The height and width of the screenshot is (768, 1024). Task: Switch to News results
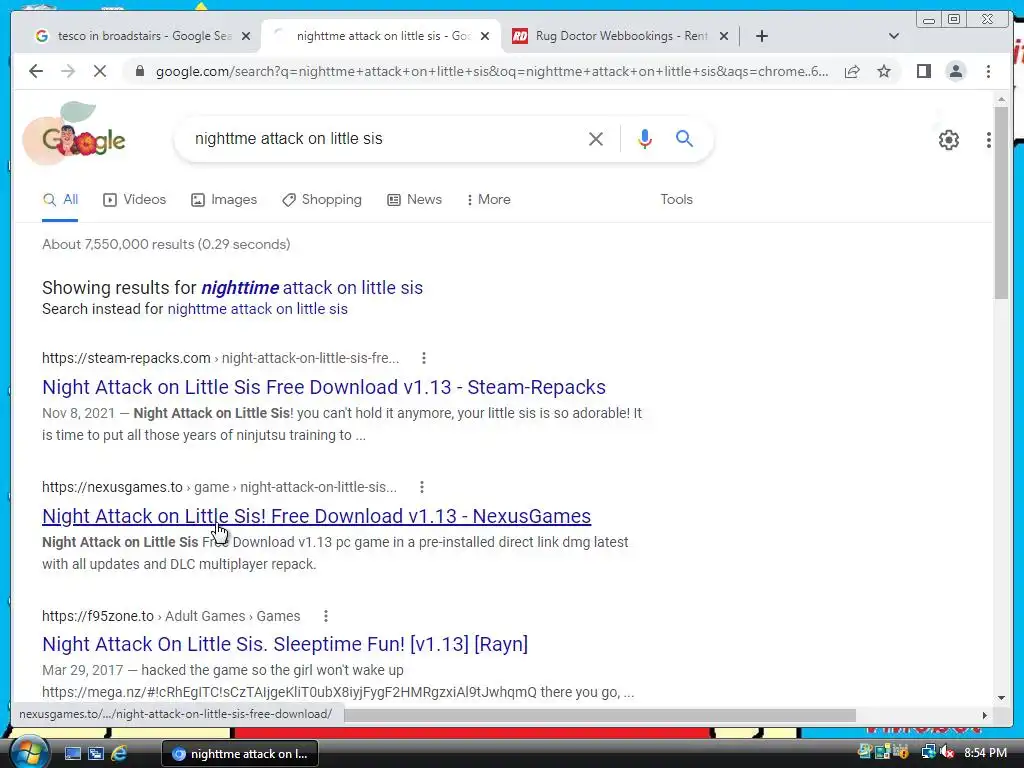(414, 200)
